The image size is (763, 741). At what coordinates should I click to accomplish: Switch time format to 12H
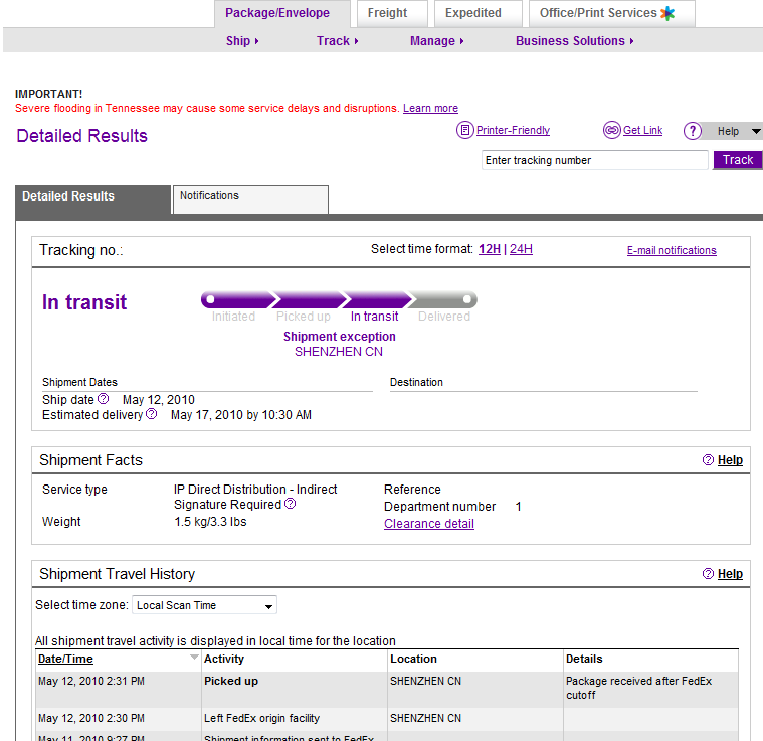tap(490, 249)
